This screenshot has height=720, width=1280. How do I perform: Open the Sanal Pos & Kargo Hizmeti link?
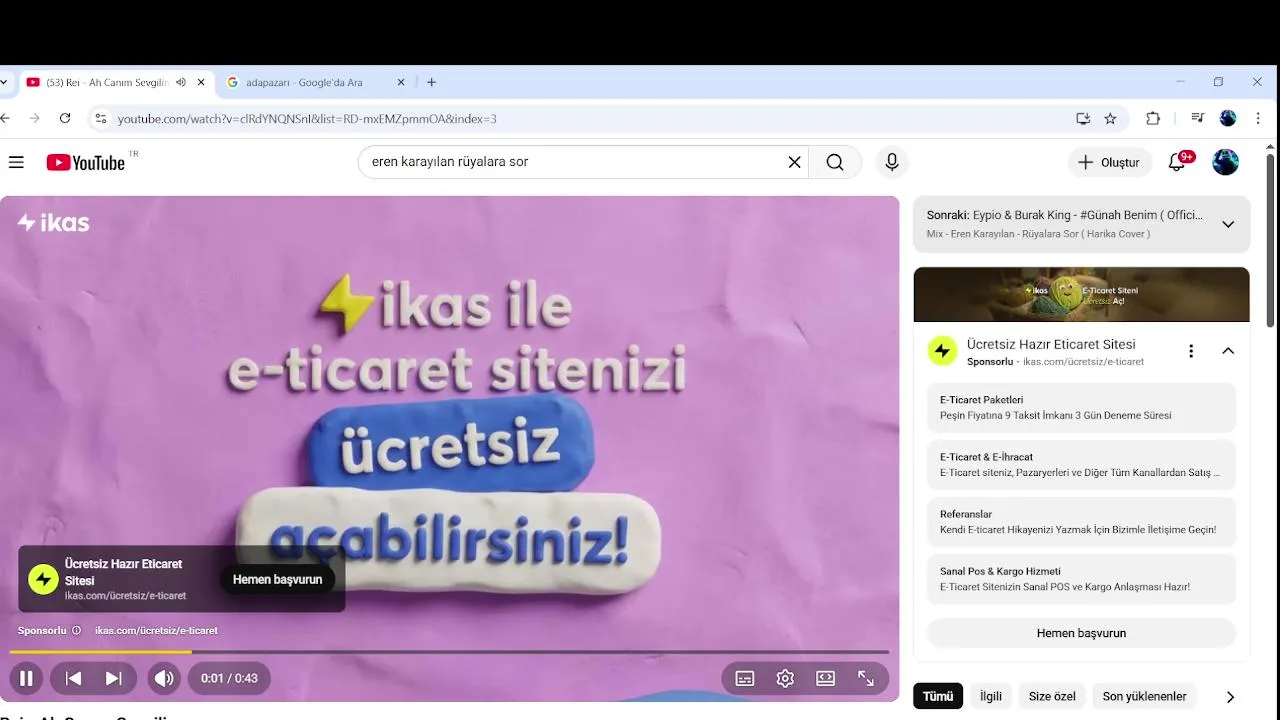tap(1081, 579)
